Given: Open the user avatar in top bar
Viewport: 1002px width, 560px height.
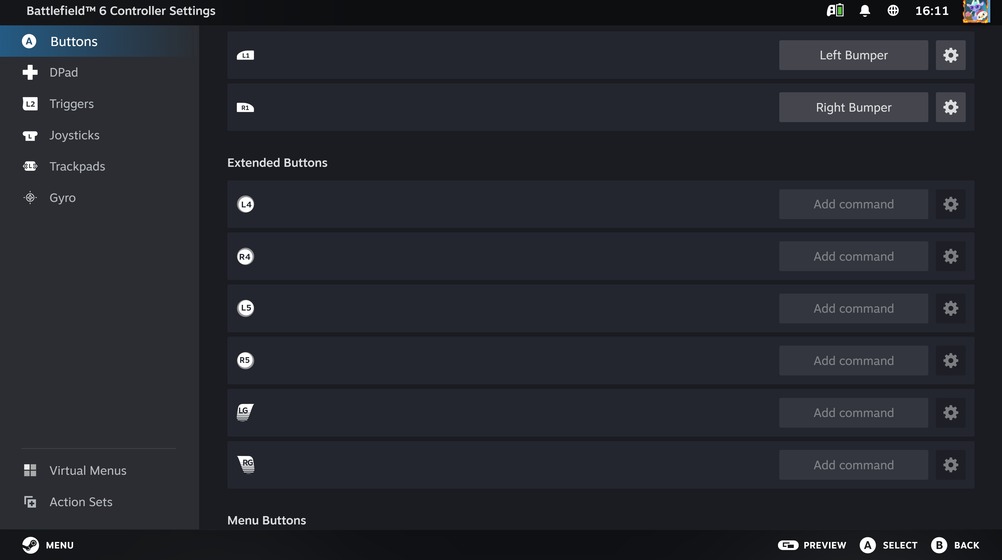Looking at the screenshot, I should (976, 11).
